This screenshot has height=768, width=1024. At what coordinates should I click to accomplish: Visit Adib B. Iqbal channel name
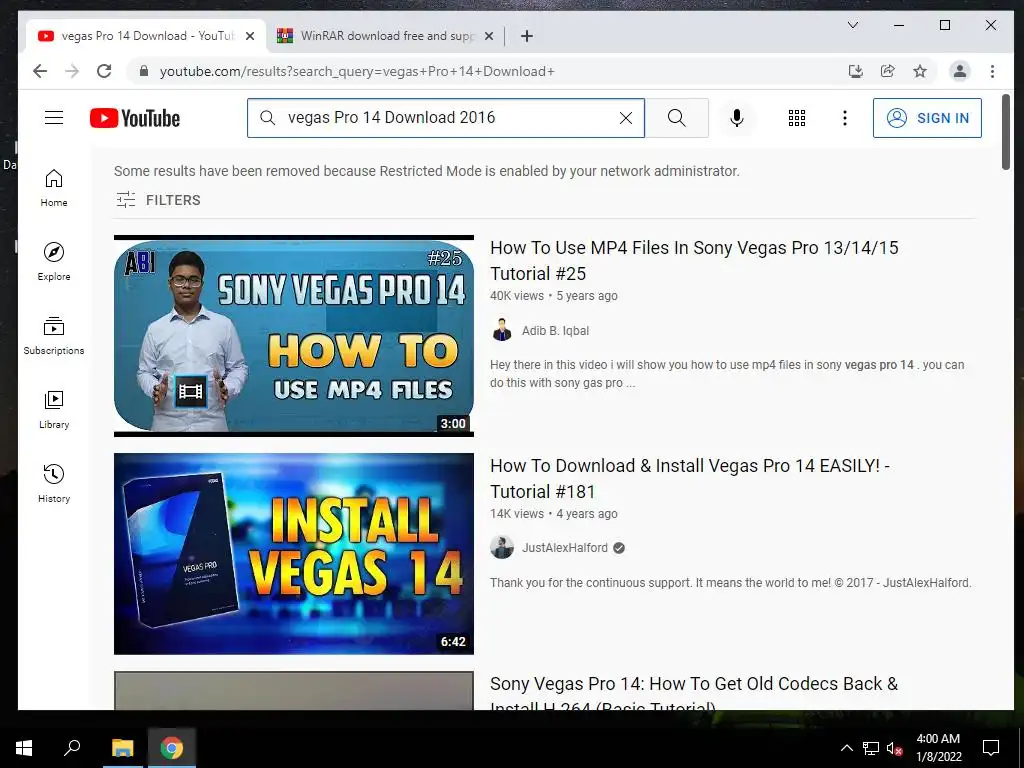point(555,330)
